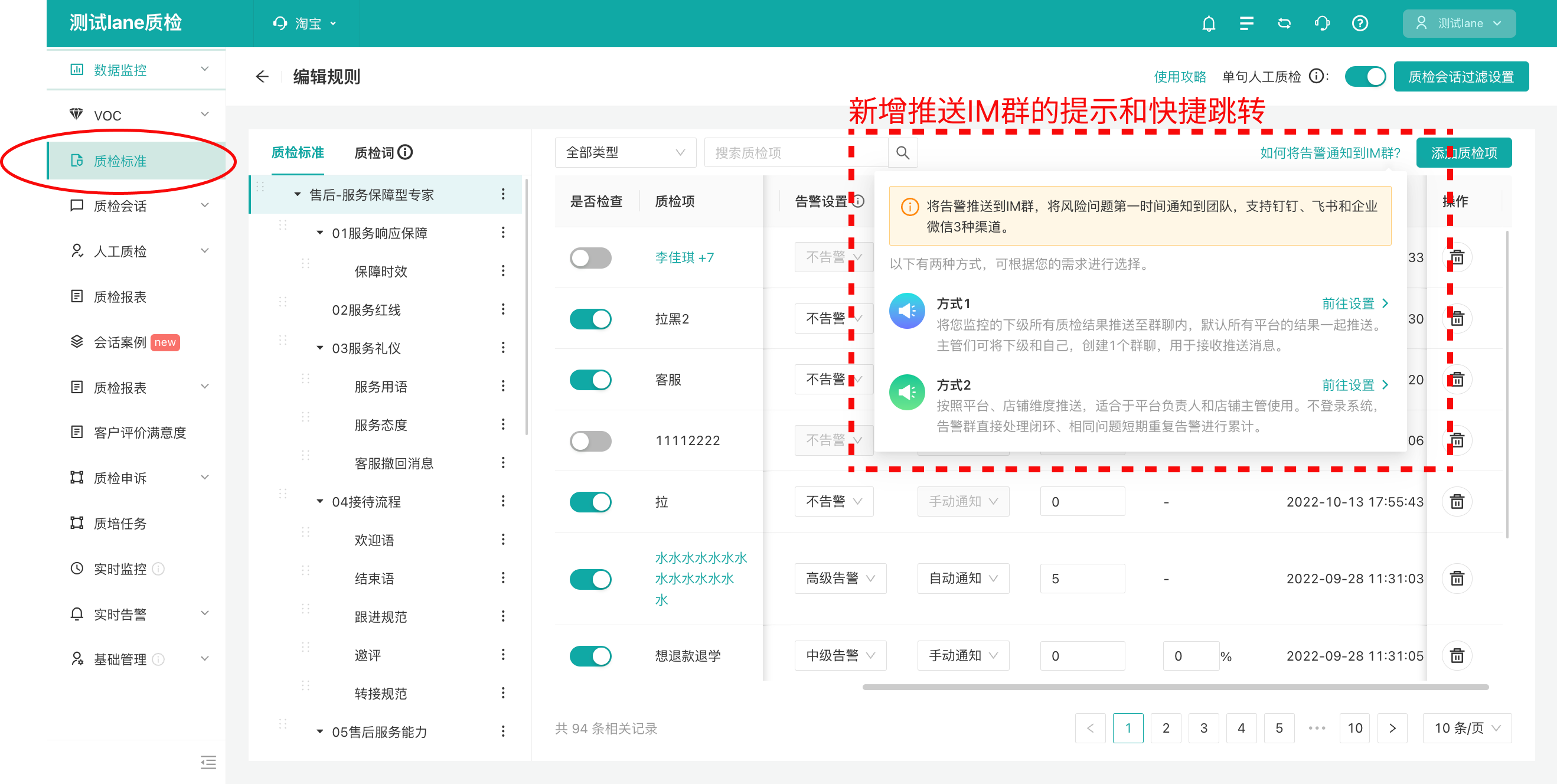Expand the VOC sidebar menu
The image size is (1557, 784).
136,115
